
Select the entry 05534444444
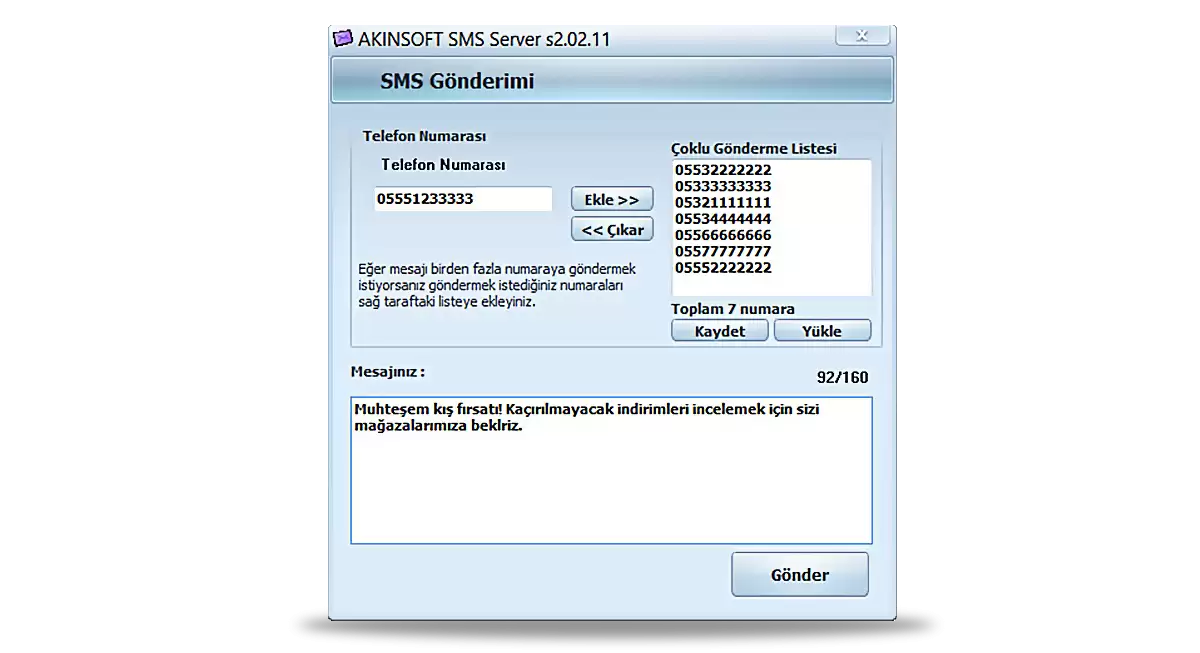point(721,219)
